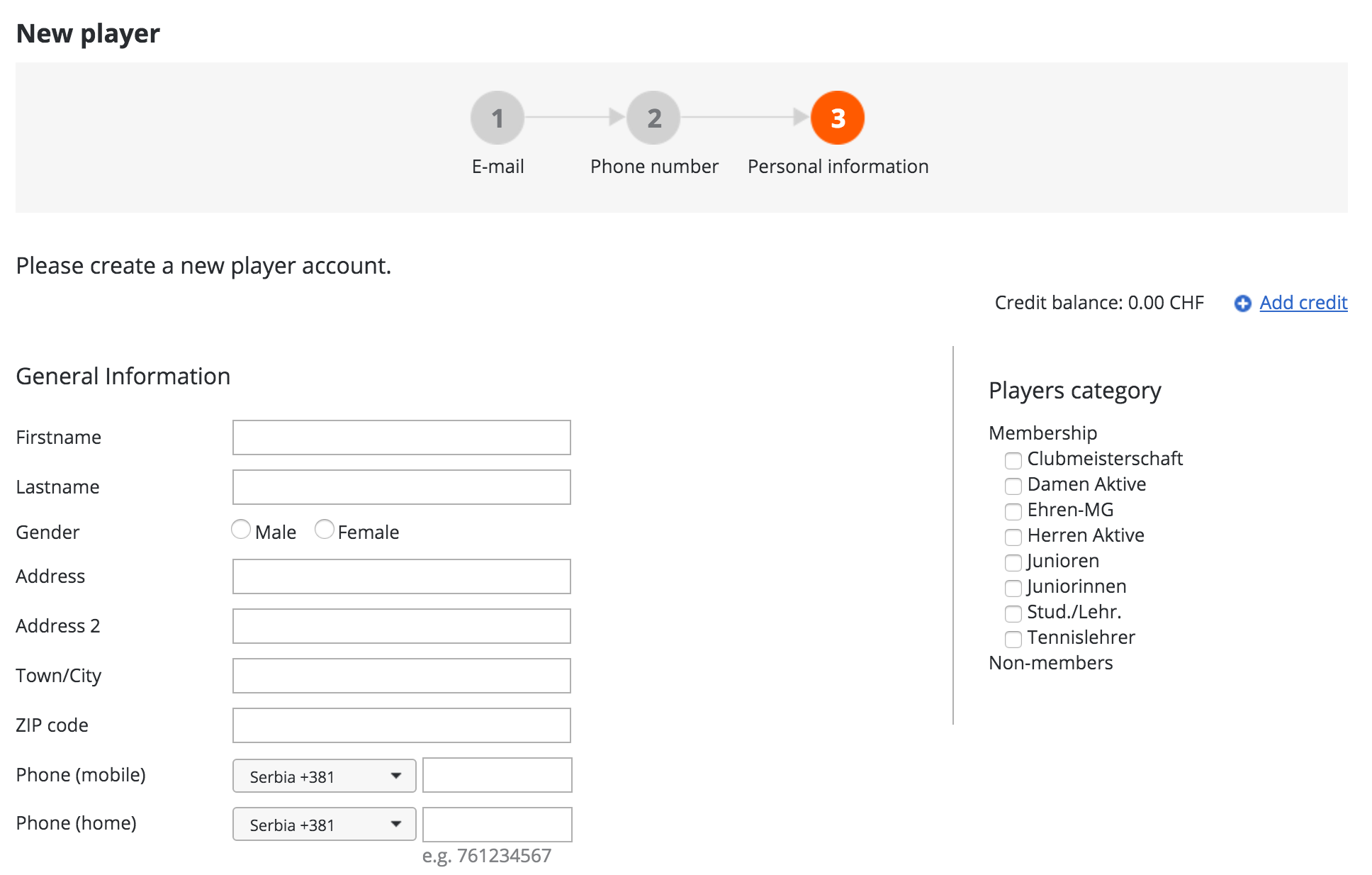Open the home phone country code dropdown

click(x=325, y=824)
